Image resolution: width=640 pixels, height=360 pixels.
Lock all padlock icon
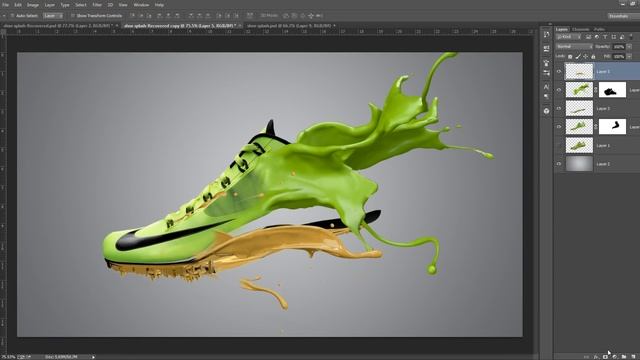point(593,56)
